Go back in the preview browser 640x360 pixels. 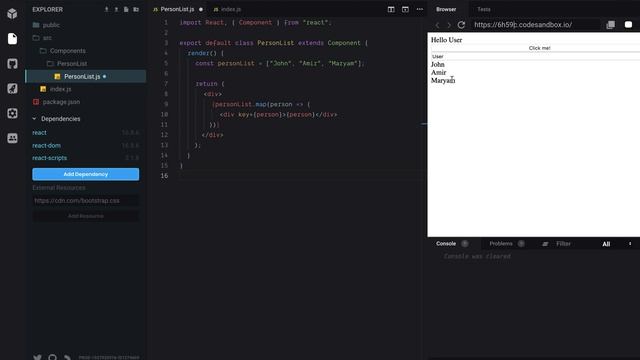point(438,25)
